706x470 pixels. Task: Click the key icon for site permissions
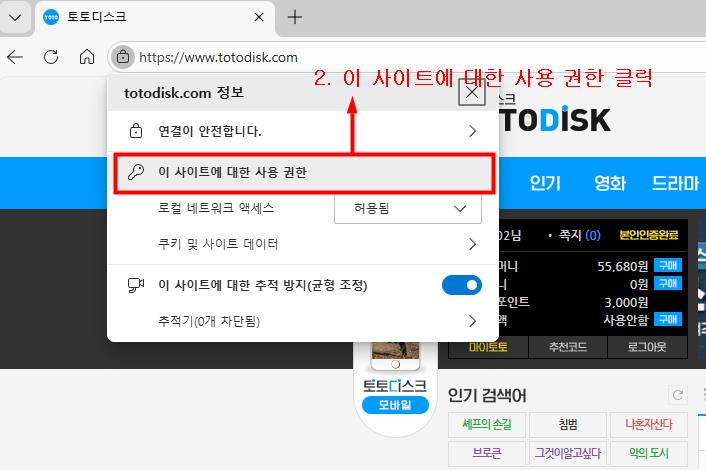[x=136, y=172]
